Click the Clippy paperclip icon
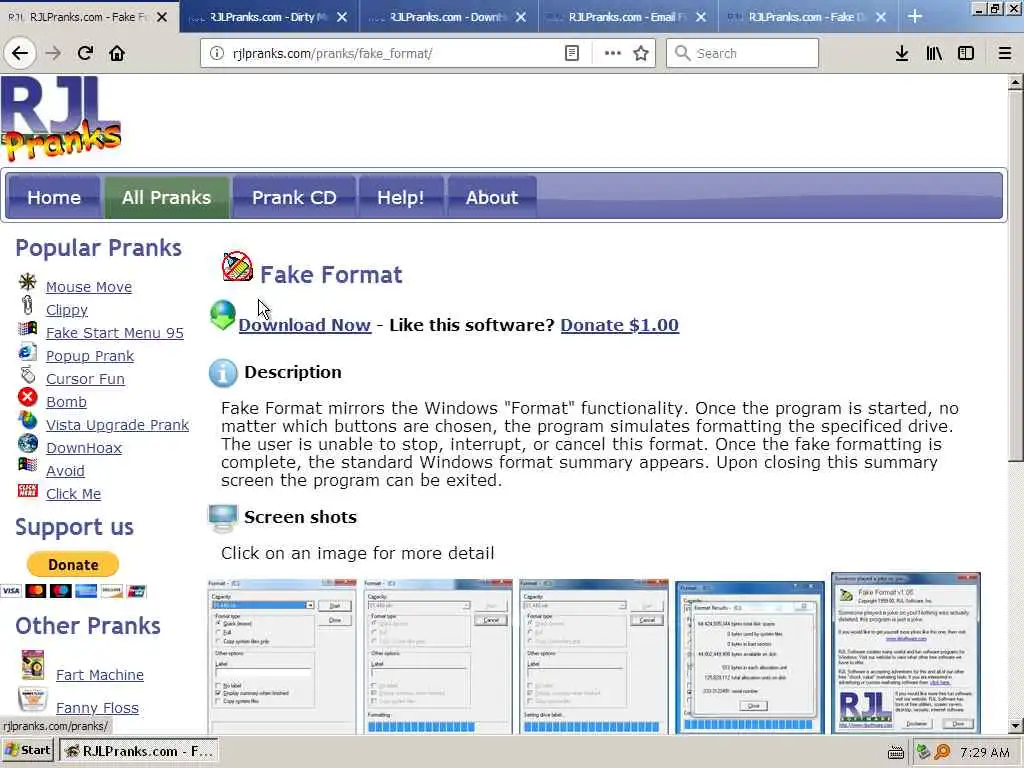 pos(27,305)
